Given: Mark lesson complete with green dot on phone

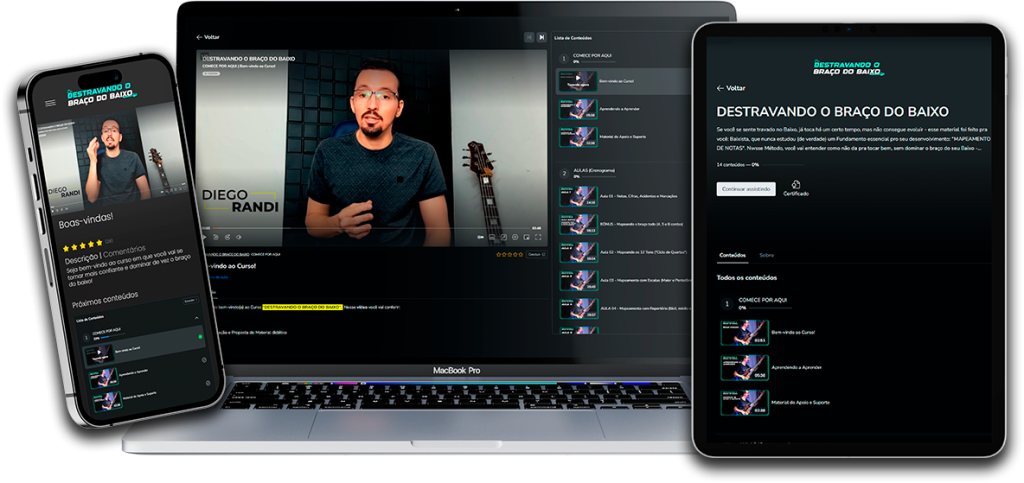Looking at the screenshot, I should click(x=201, y=336).
